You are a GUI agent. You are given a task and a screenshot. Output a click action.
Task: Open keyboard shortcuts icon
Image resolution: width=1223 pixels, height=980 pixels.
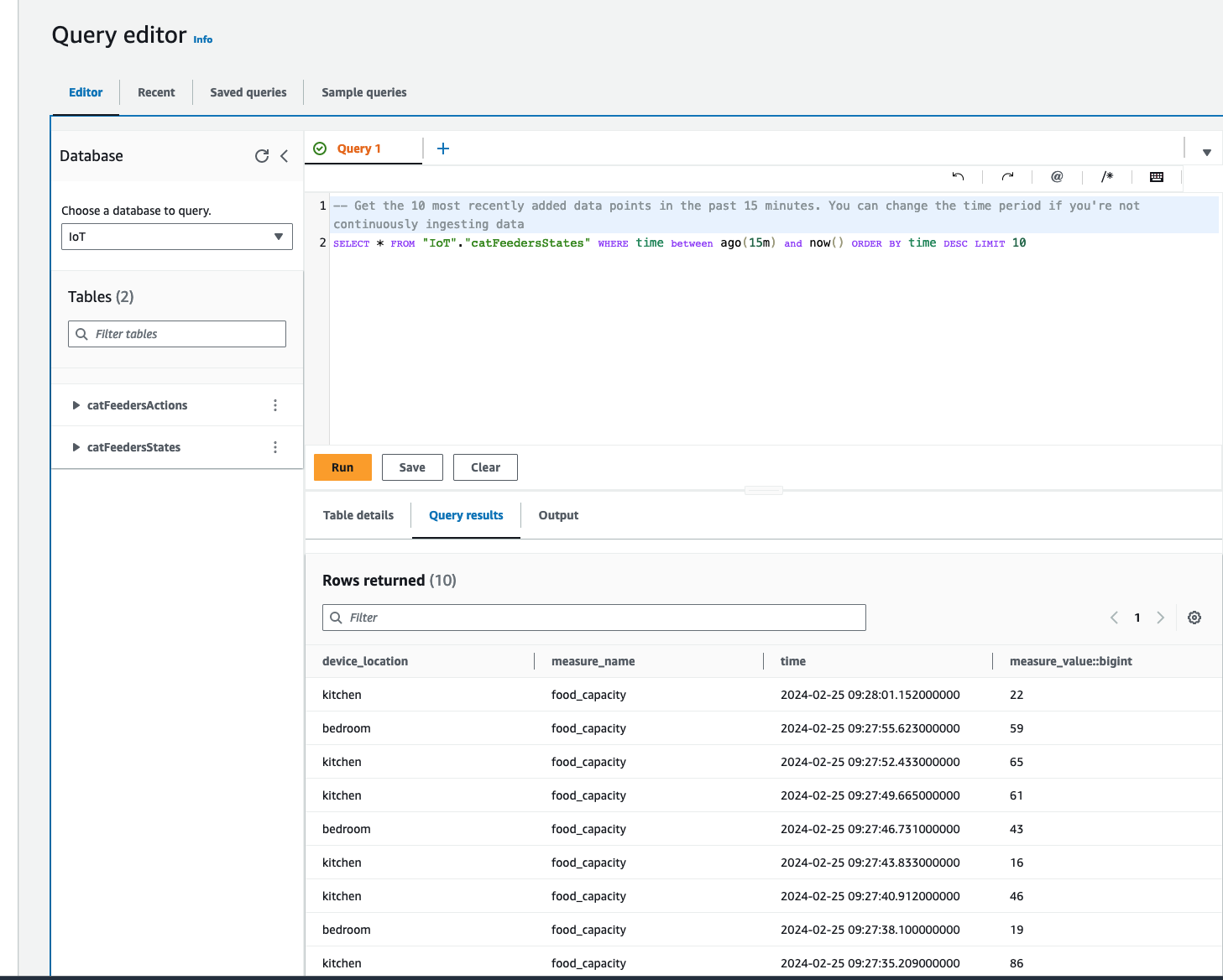1157,176
